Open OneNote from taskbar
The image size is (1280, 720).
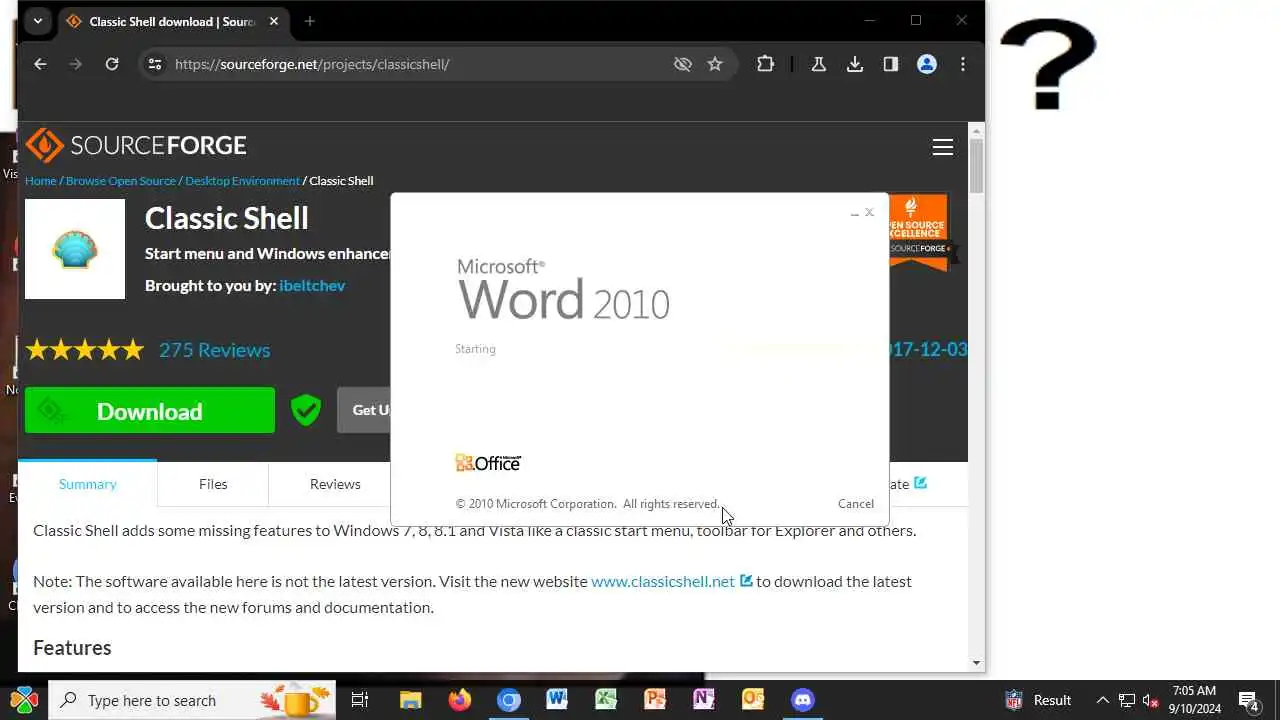tap(703, 700)
